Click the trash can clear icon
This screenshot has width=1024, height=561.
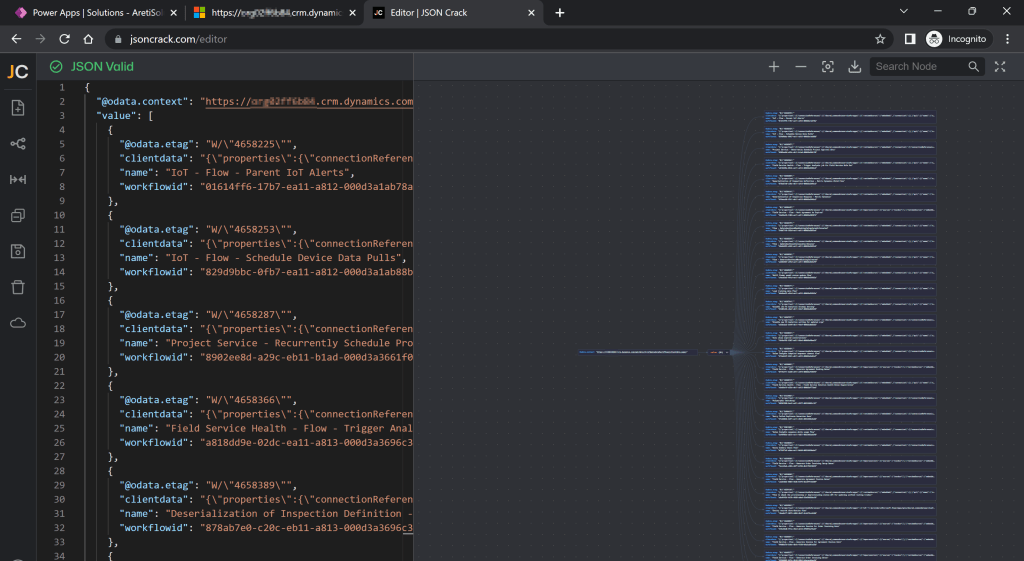tap(18, 287)
